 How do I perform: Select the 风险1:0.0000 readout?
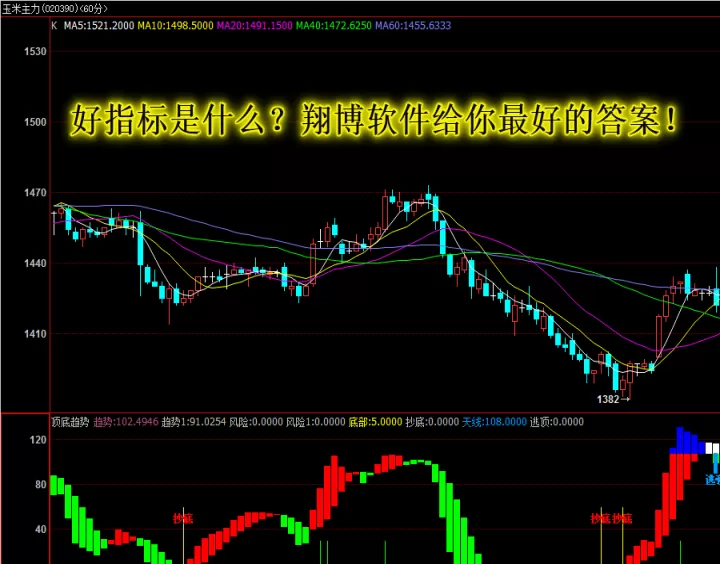pyautogui.click(x=315, y=422)
